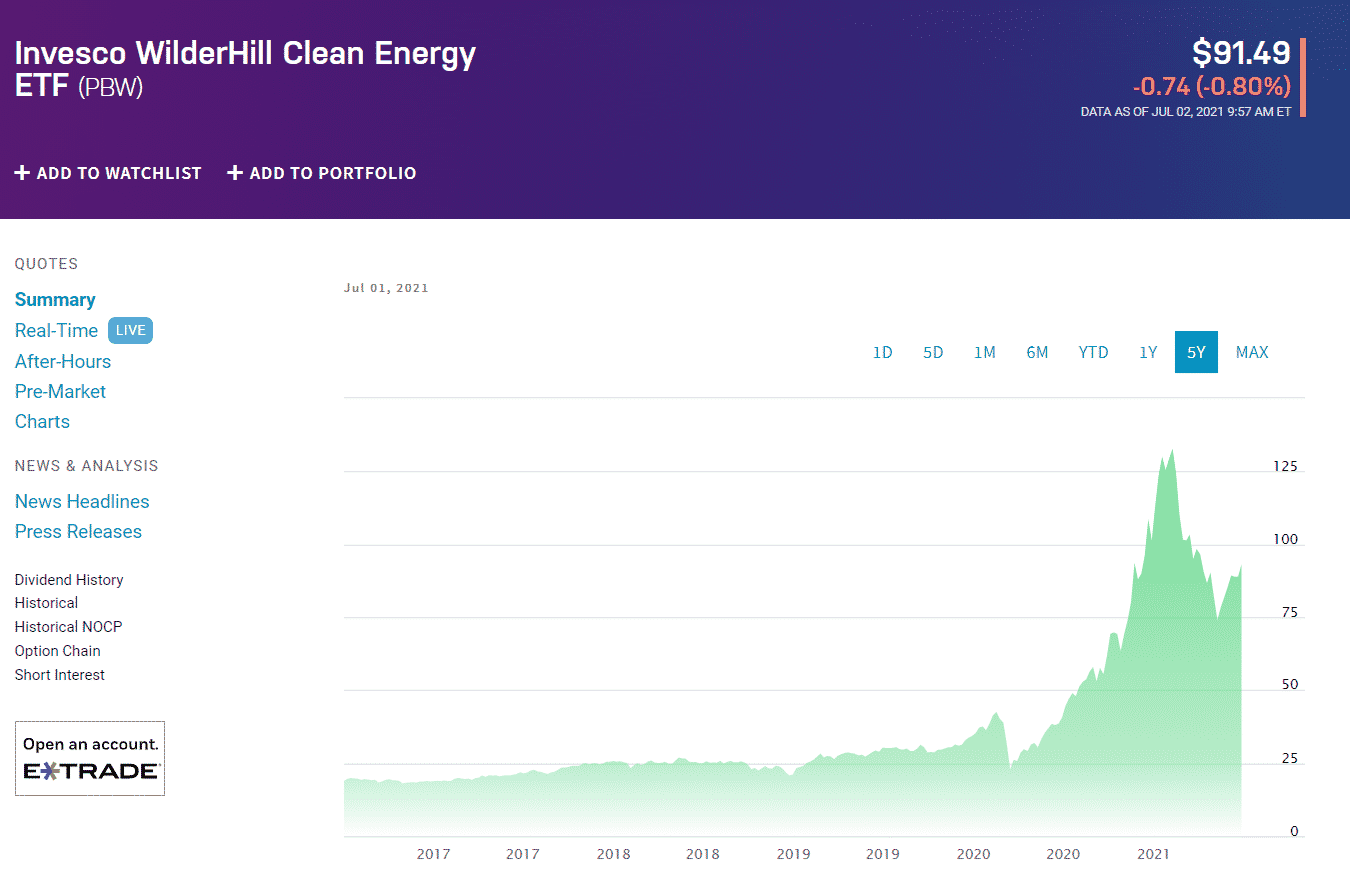Click the 2021 x-axis label
Screen dimensions: 1350x883
click(x=1153, y=854)
